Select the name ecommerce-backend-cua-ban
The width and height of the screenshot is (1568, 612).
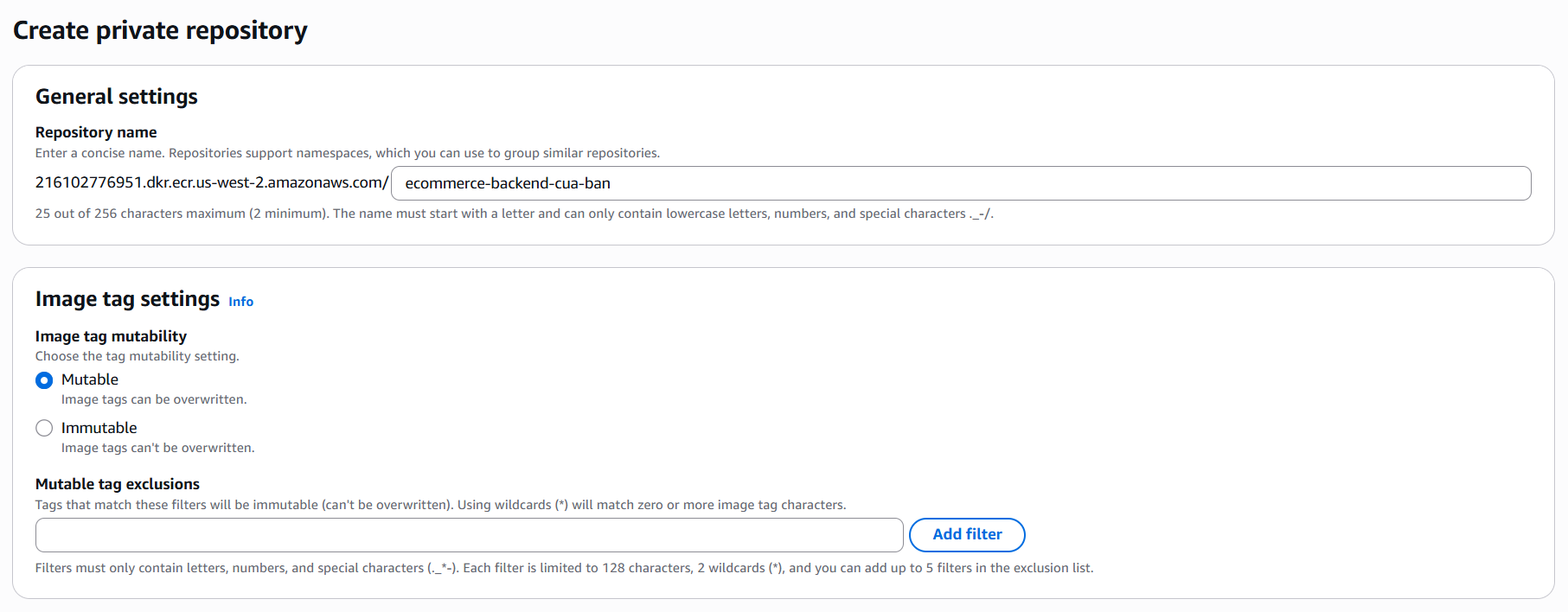pos(509,183)
